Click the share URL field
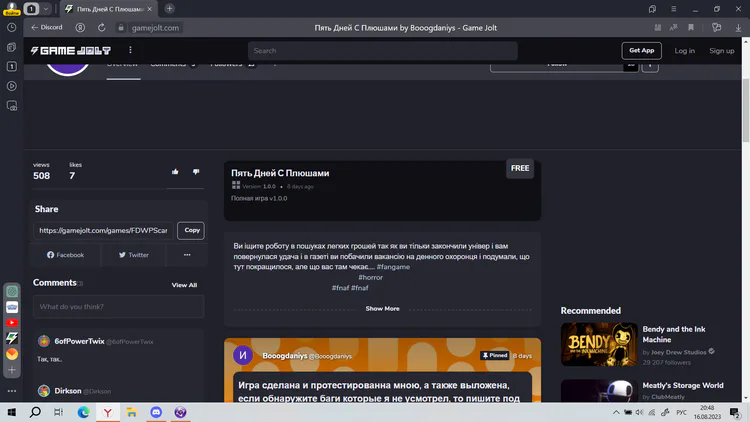Viewport: 750px width, 422px height. tap(103, 231)
